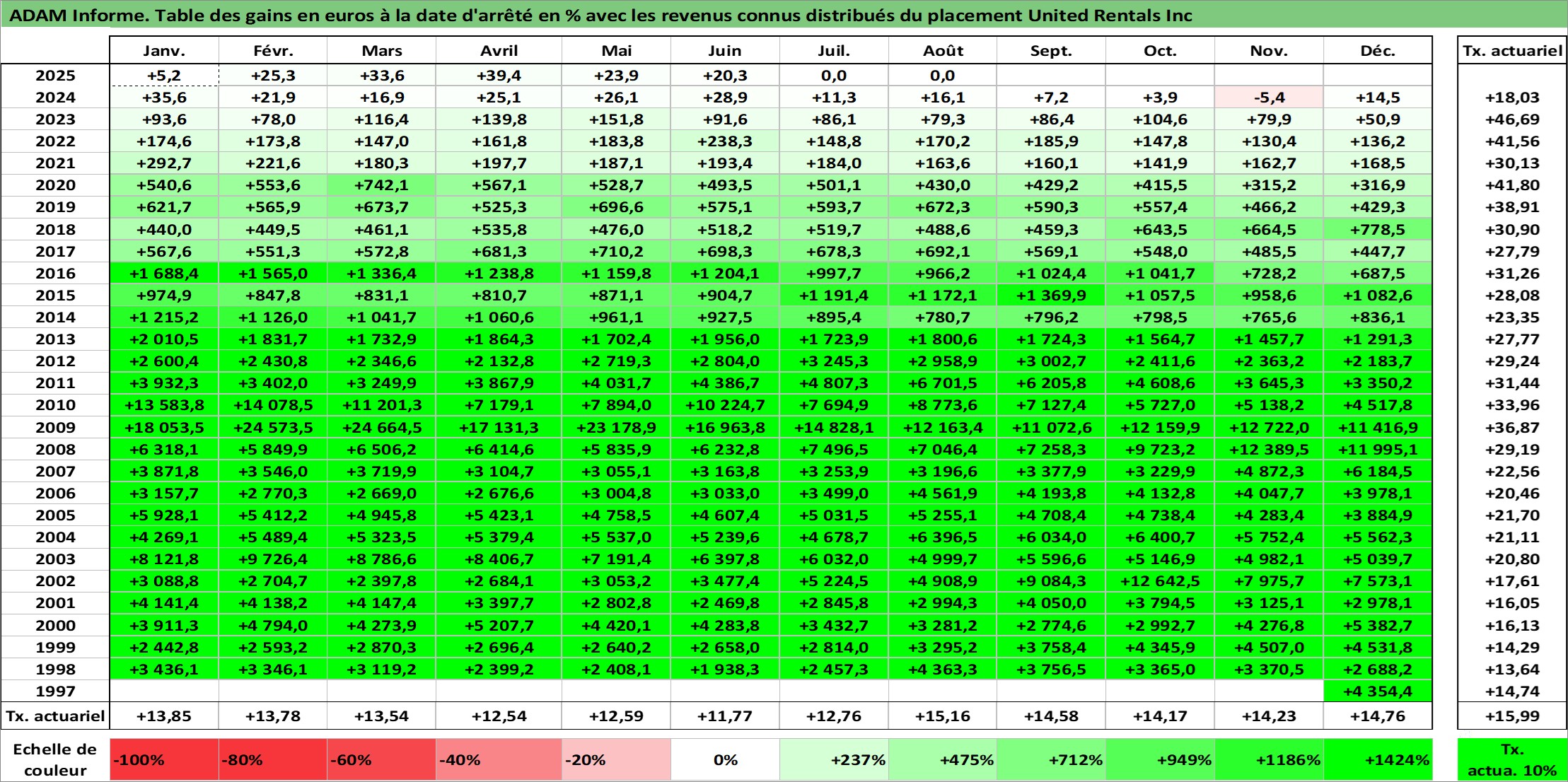1568x782 pixels.
Task: Click the +1 688,4 cell in Janv. 2016
Action: click(x=164, y=273)
